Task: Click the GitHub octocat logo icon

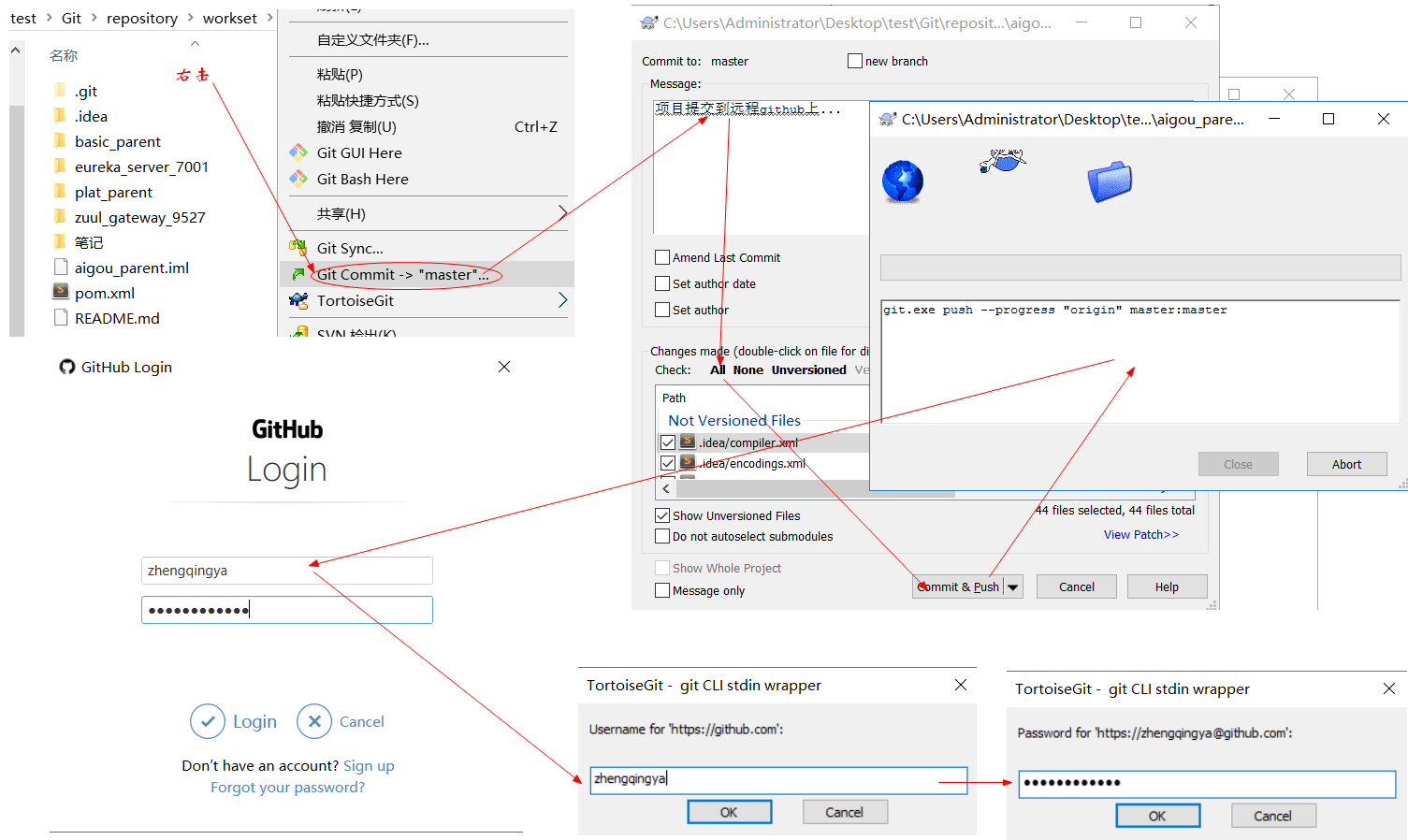Action: point(67,367)
